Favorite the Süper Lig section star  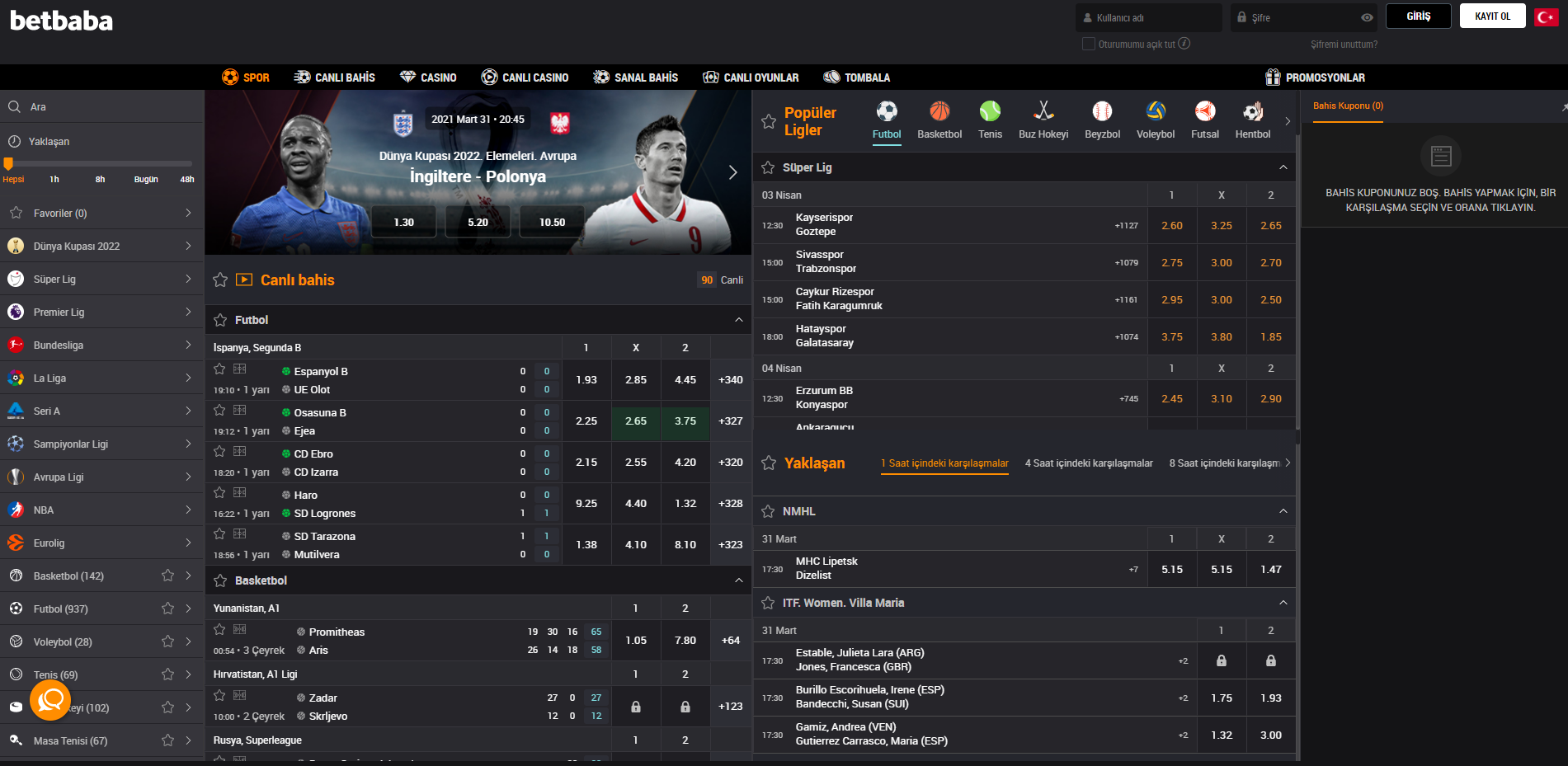click(x=768, y=167)
